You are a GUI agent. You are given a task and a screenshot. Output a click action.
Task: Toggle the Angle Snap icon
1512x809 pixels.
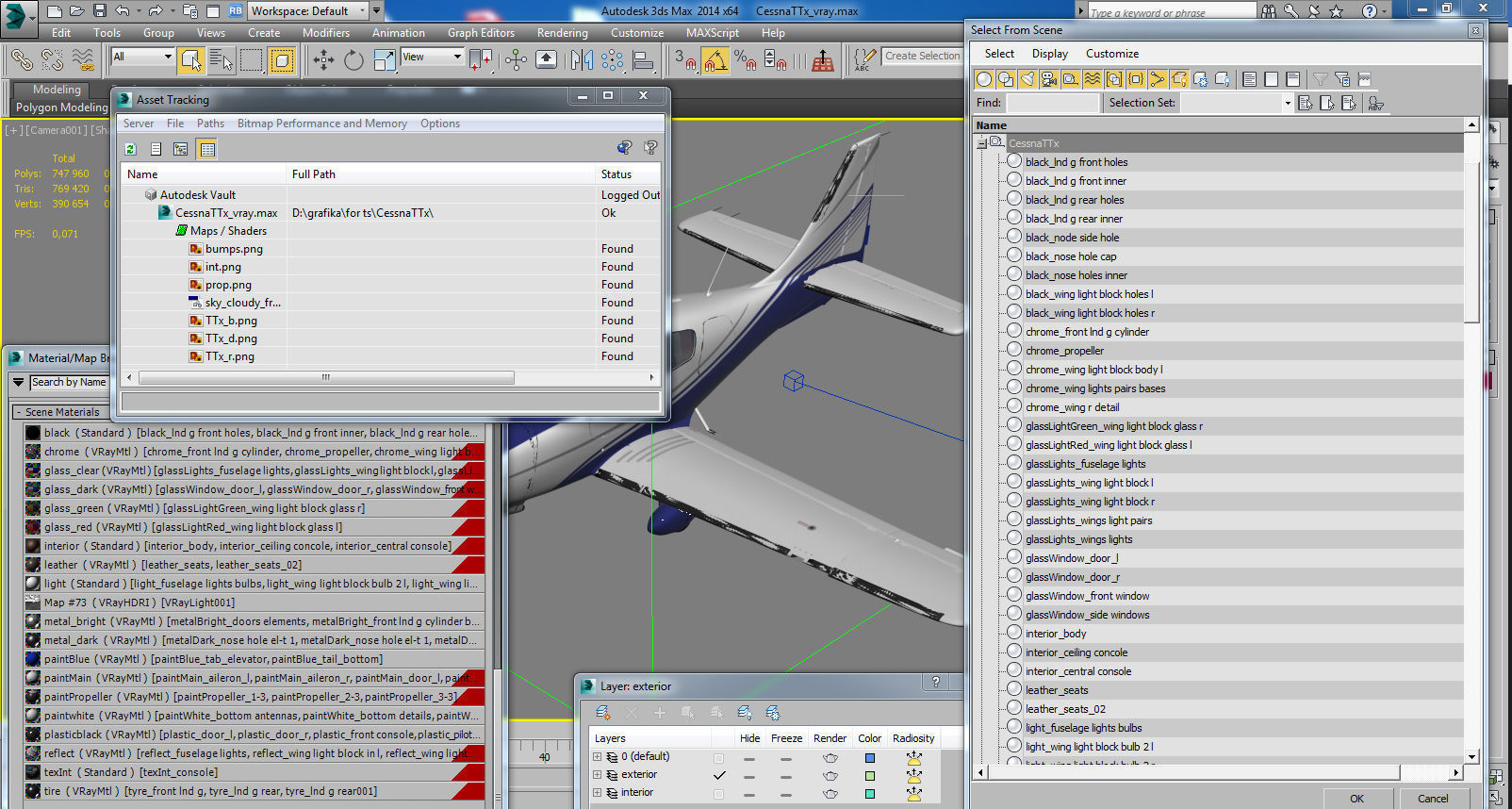[715, 60]
